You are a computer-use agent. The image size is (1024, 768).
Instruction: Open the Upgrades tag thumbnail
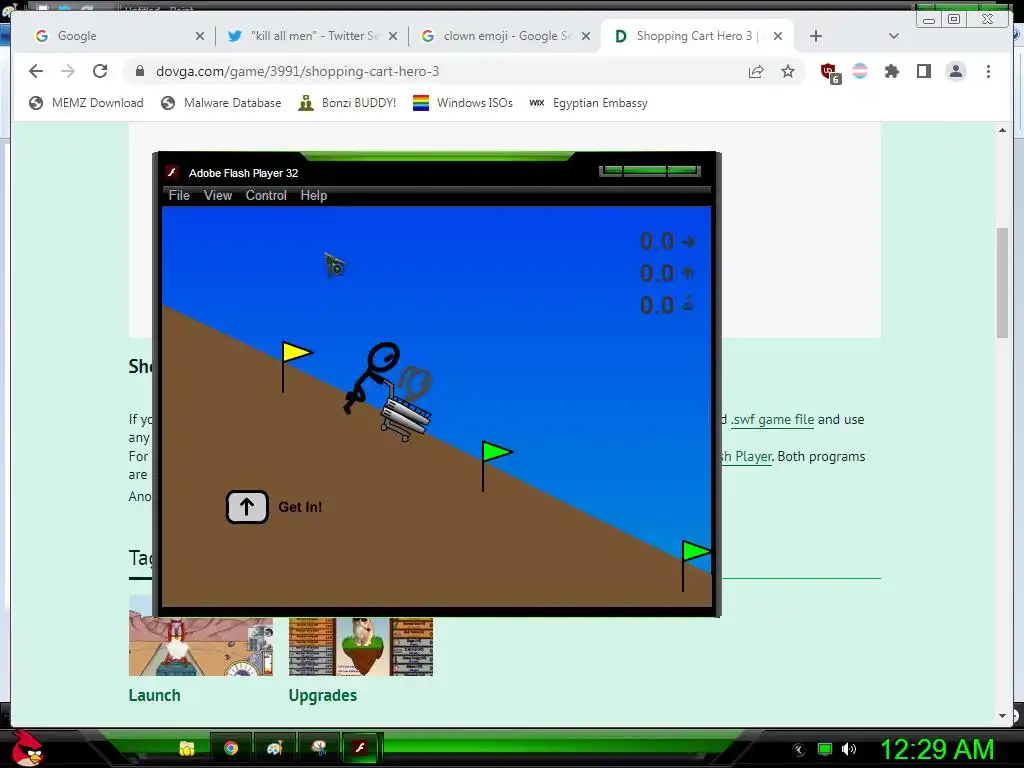pyautogui.click(x=360, y=647)
